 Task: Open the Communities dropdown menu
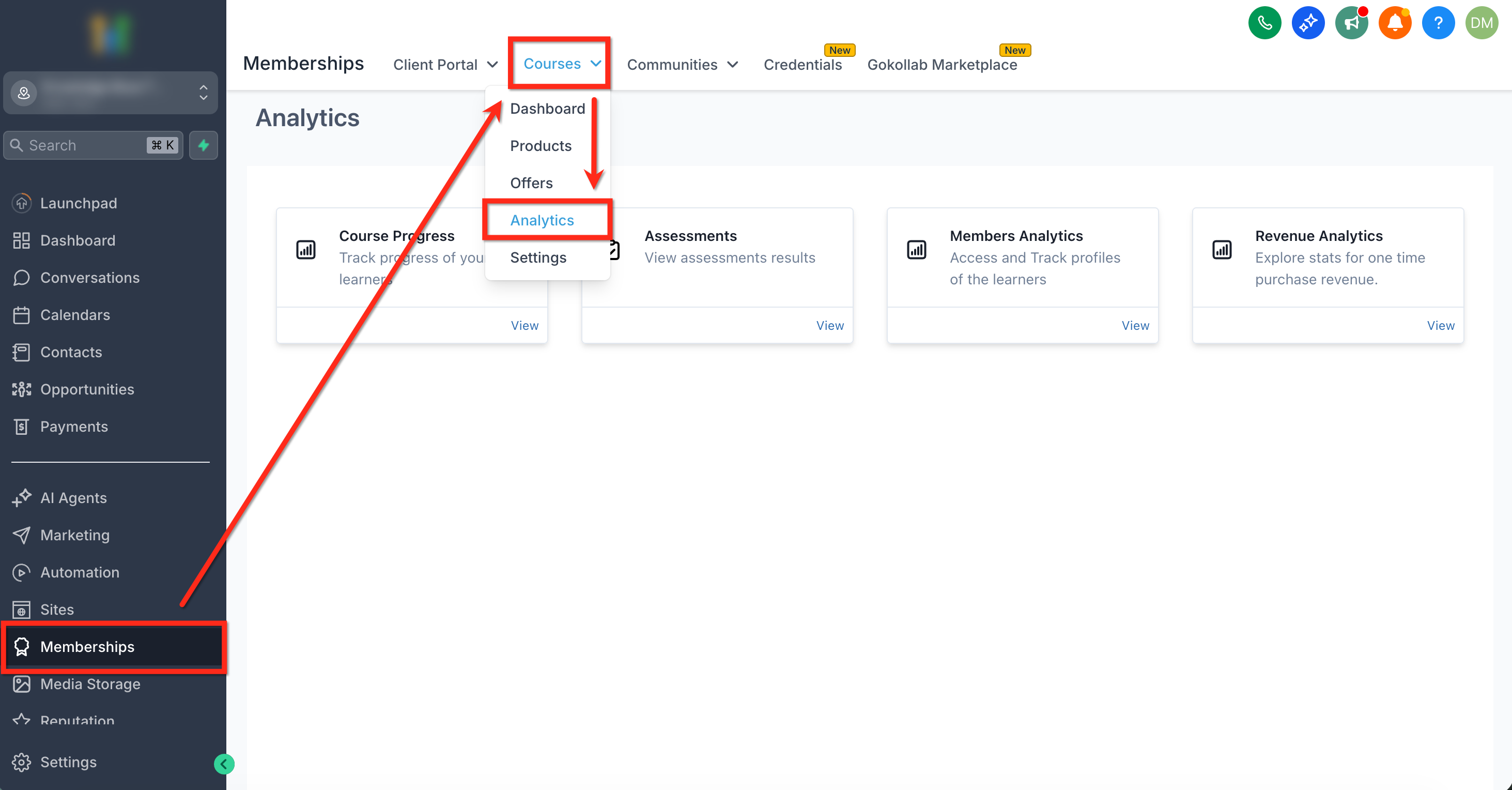[682, 65]
